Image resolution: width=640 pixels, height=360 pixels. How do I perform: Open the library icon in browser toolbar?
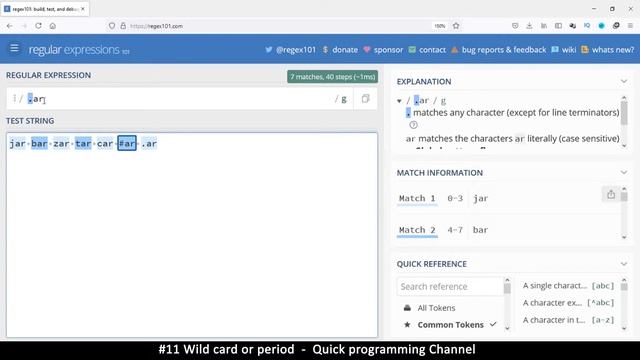[544, 26]
